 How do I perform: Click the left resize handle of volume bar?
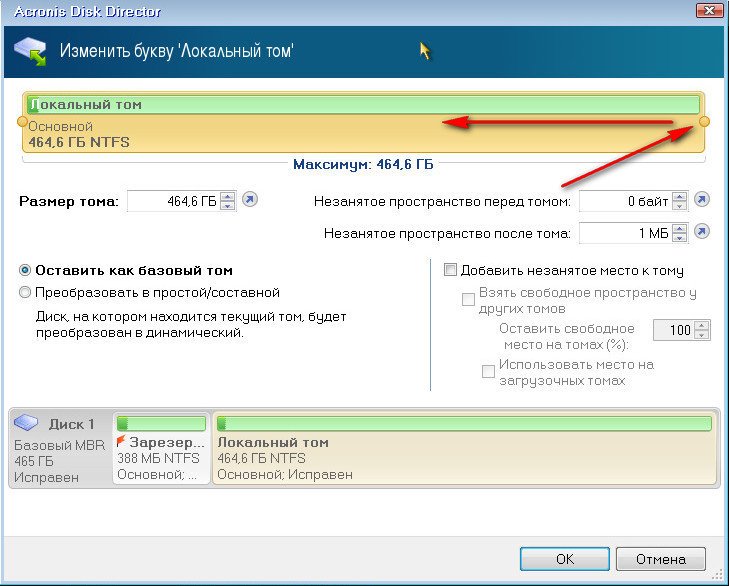point(22,121)
